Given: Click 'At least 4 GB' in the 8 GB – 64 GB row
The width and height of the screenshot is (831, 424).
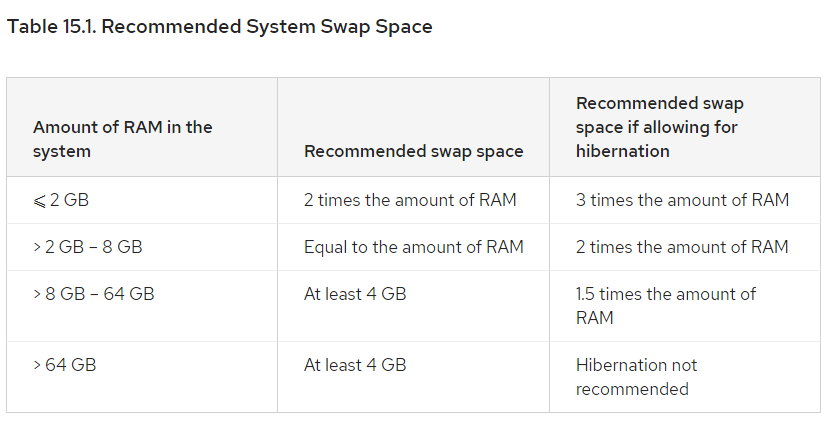Looking at the screenshot, I should (355, 294).
